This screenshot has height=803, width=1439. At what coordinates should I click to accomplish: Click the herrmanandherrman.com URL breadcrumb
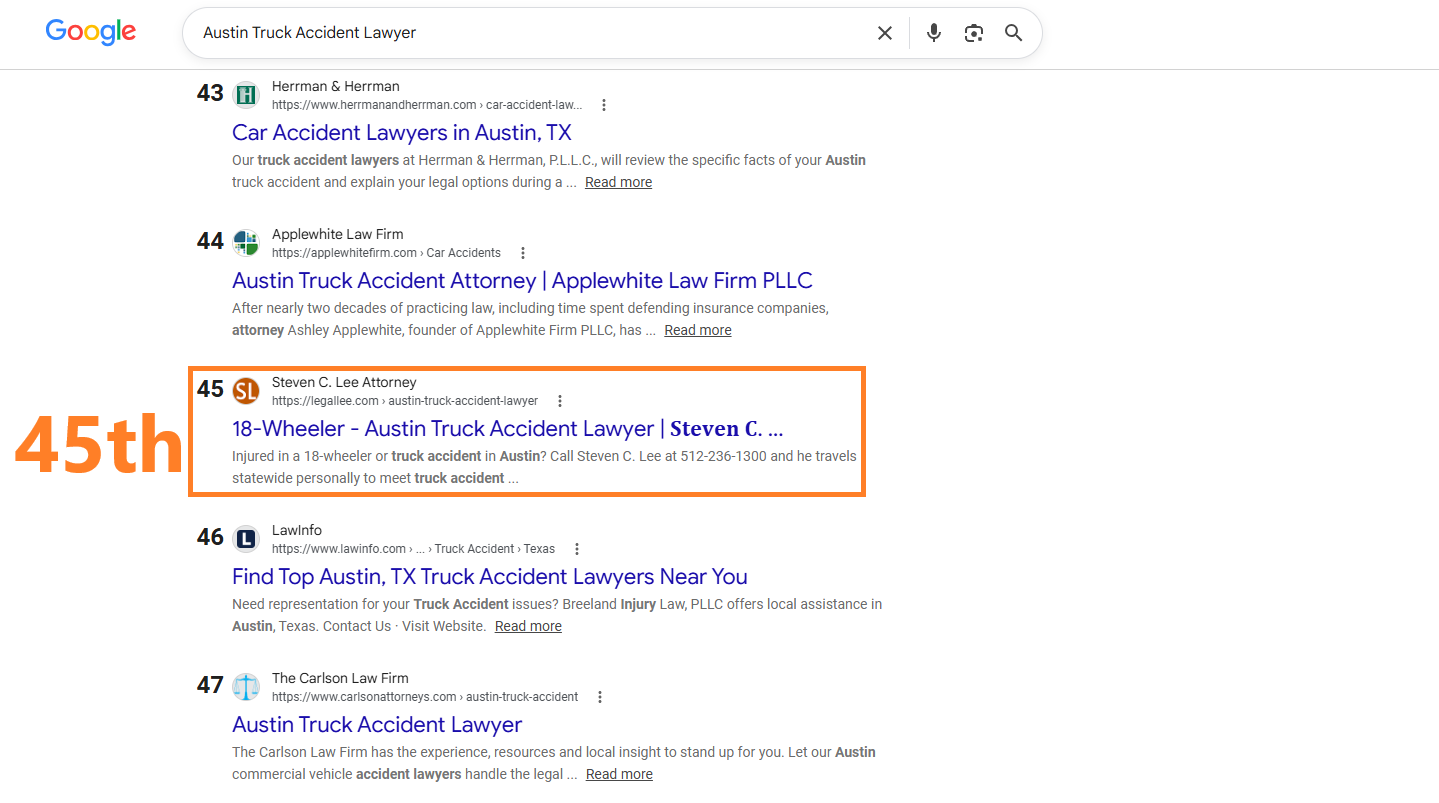point(427,105)
